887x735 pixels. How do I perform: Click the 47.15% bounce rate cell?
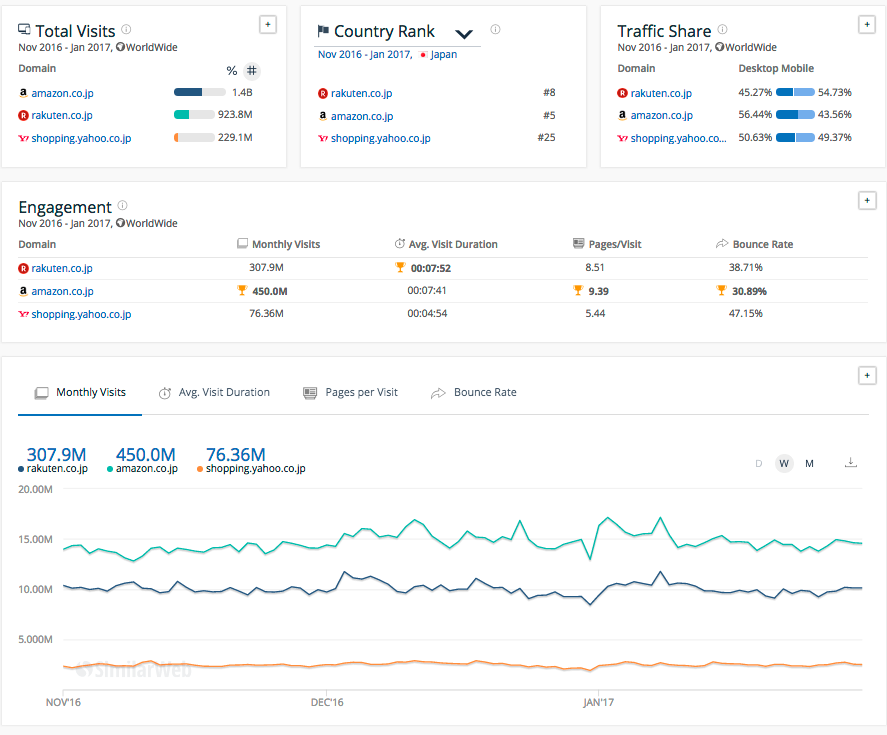point(746,313)
